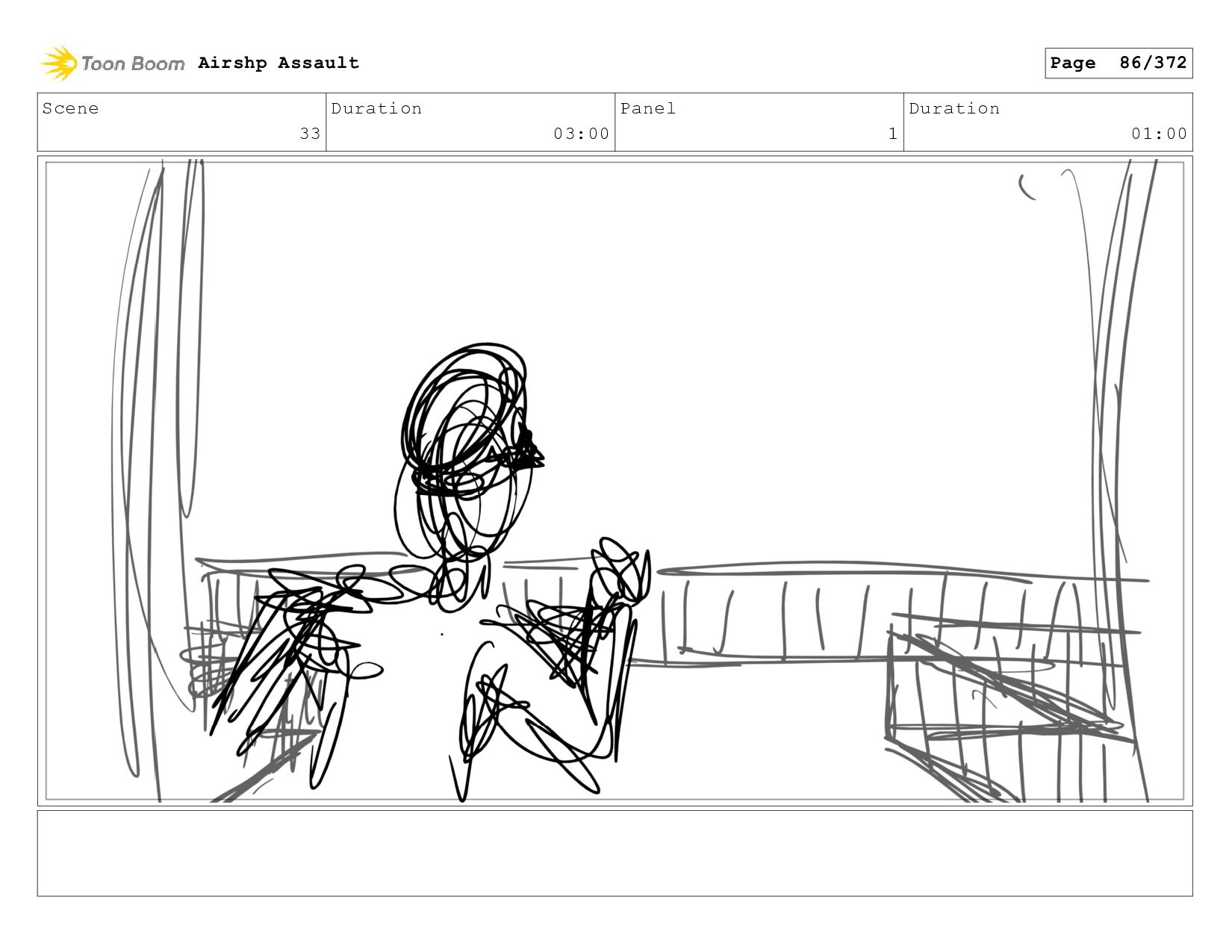Click the Duration label beside the Scene cell
This screenshot has height=952, width=1232.
click(x=376, y=108)
